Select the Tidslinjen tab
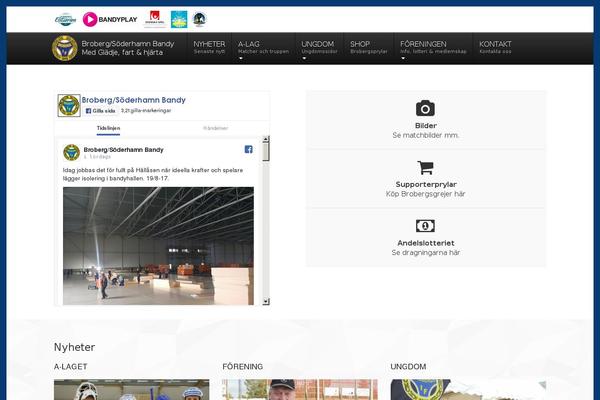 (108, 128)
